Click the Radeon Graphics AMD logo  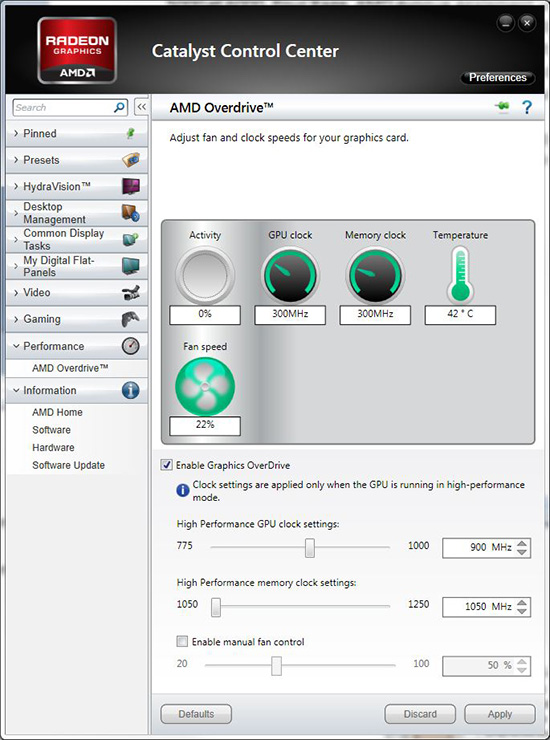pyautogui.click(x=77, y=50)
